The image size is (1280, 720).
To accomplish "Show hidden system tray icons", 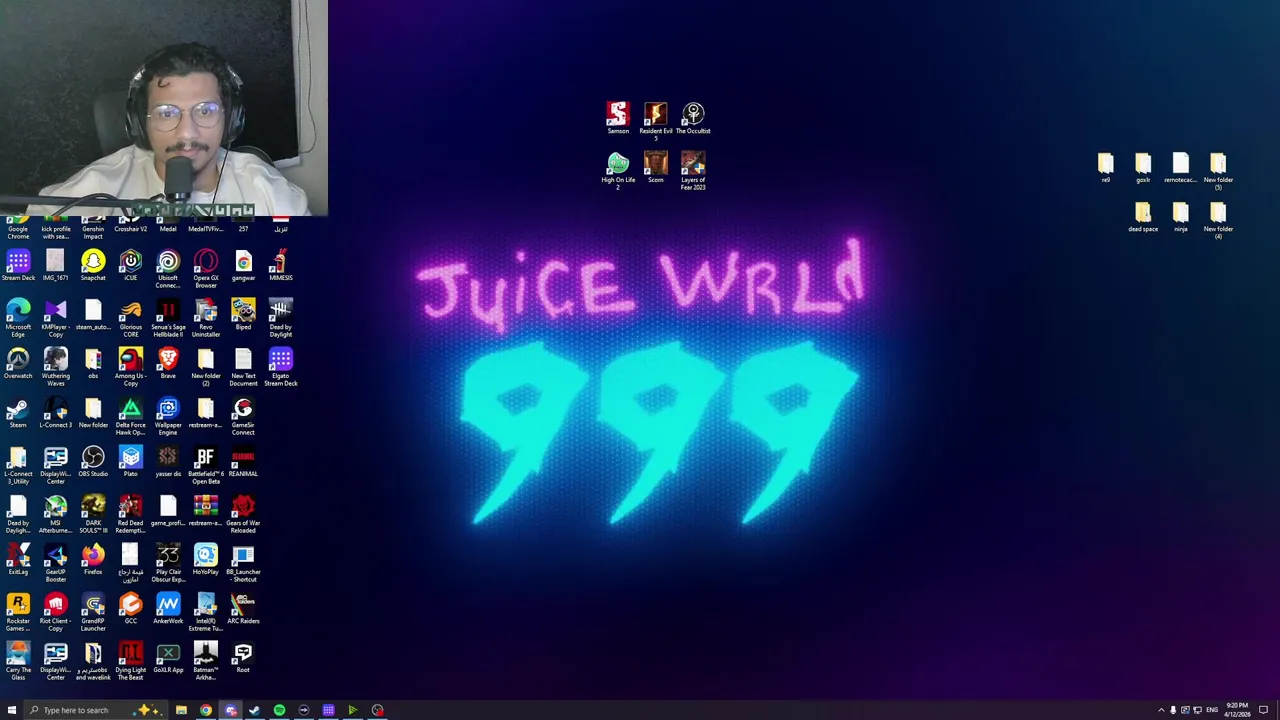I will [x=1161, y=710].
